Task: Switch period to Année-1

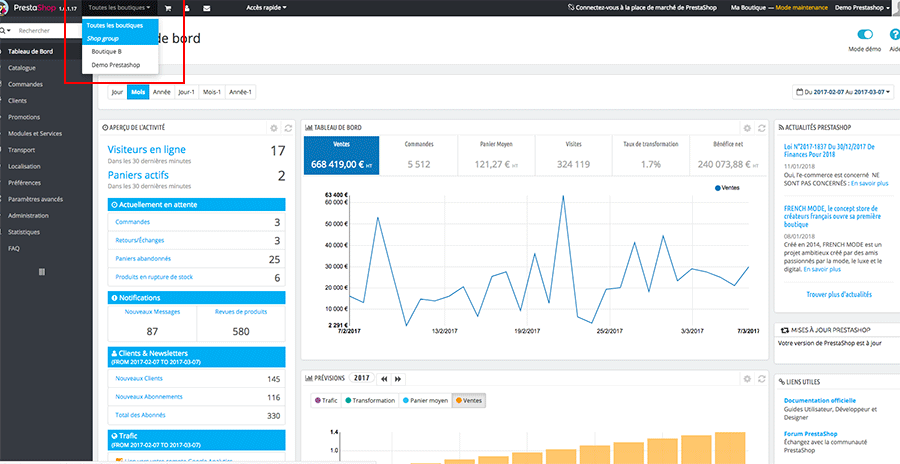Action: [241, 92]
